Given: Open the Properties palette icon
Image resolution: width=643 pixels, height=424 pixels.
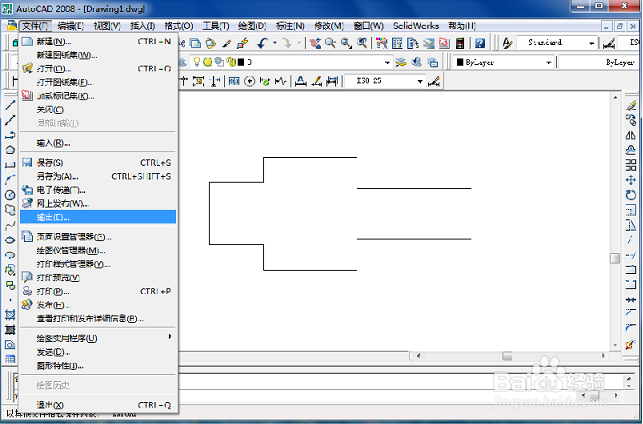Looking at the screenshot, I should [382, 43].
